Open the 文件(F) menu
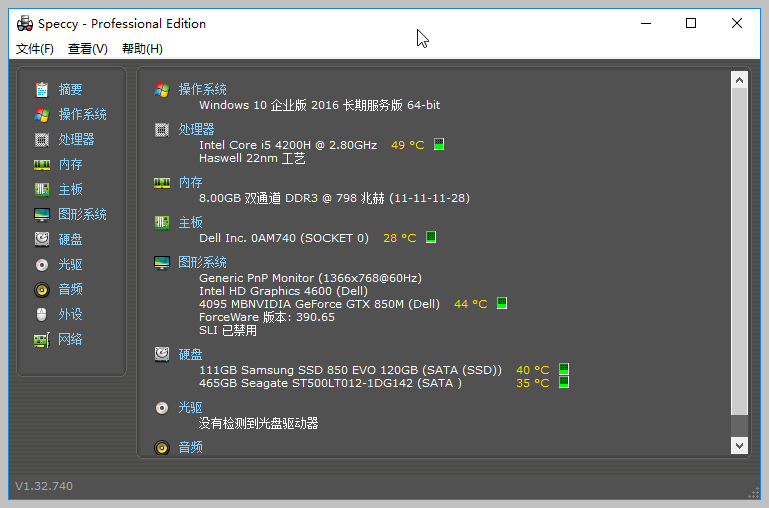 click(x=35, y=49)
